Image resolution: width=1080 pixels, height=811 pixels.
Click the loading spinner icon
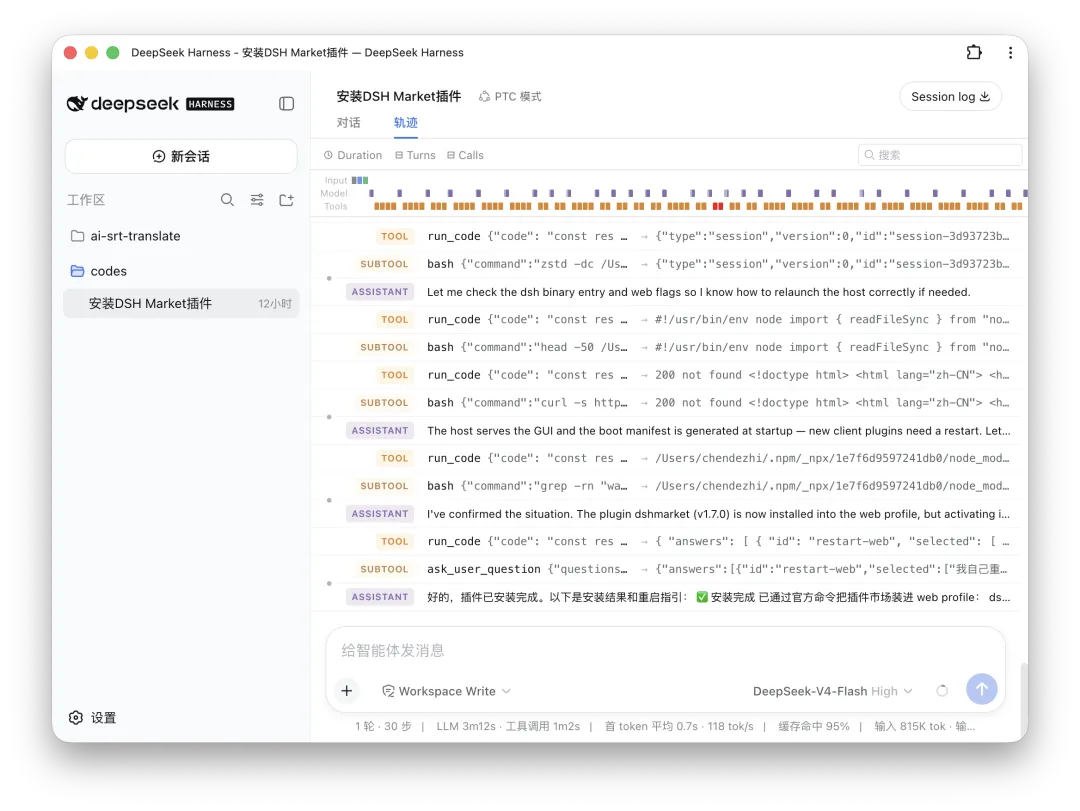(x=942, y=690)
